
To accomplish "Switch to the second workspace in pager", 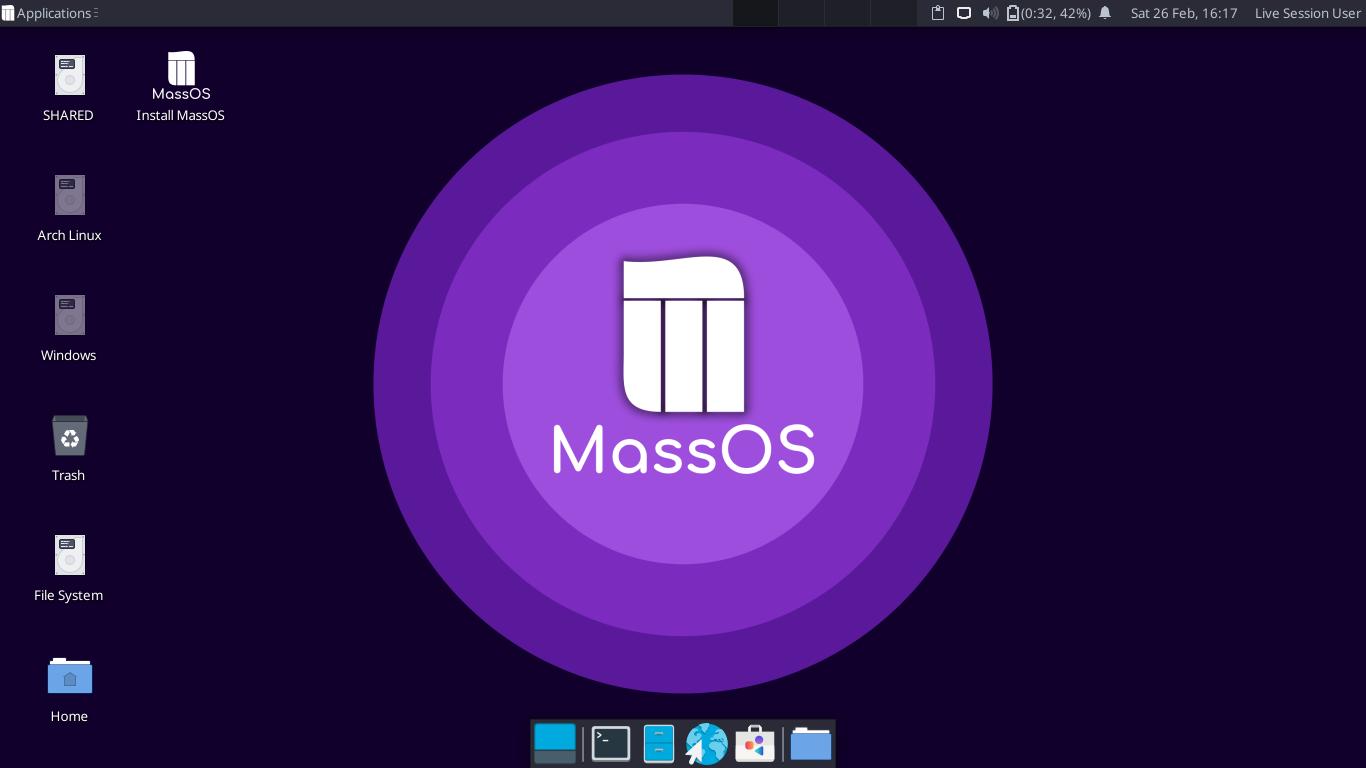I will coord(801,13).
